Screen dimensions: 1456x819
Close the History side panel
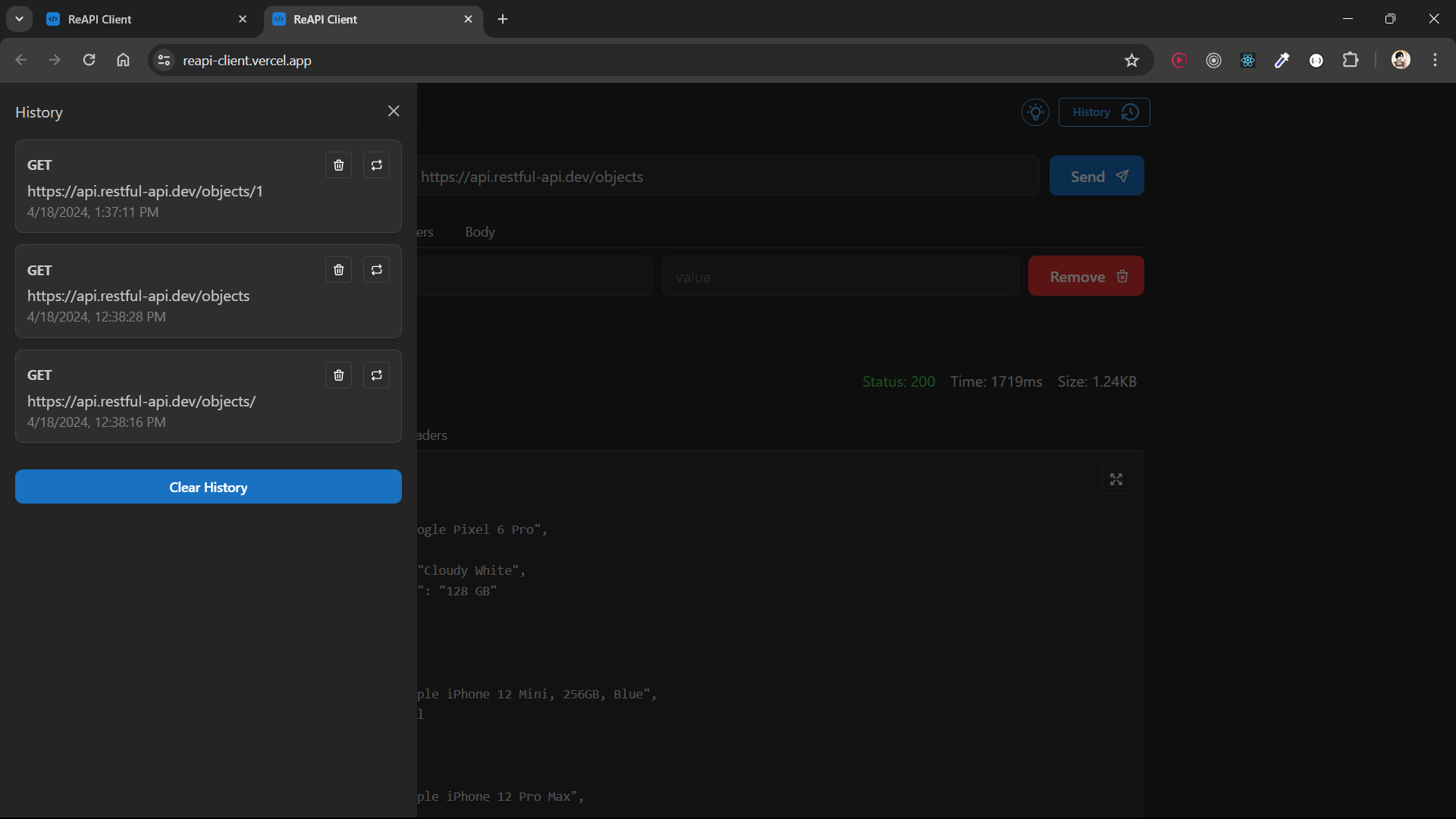[394, 111]
